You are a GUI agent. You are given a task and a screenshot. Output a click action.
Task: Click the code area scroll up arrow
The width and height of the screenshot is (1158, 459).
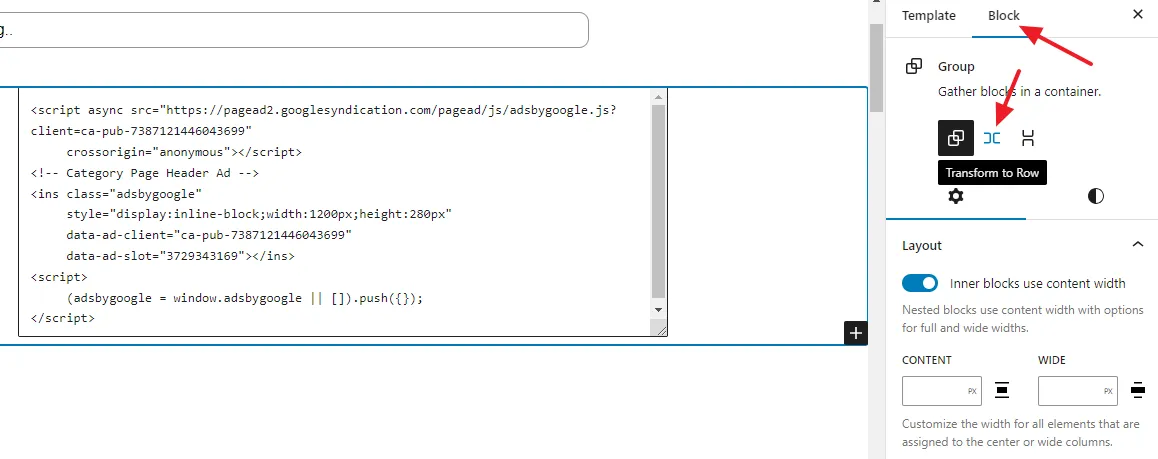(x=658, y=96)
